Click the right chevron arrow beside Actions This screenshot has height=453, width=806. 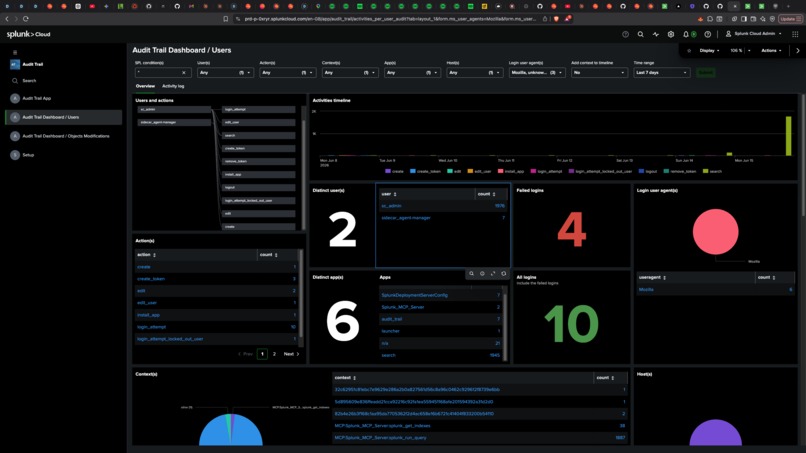coord(797,50)
